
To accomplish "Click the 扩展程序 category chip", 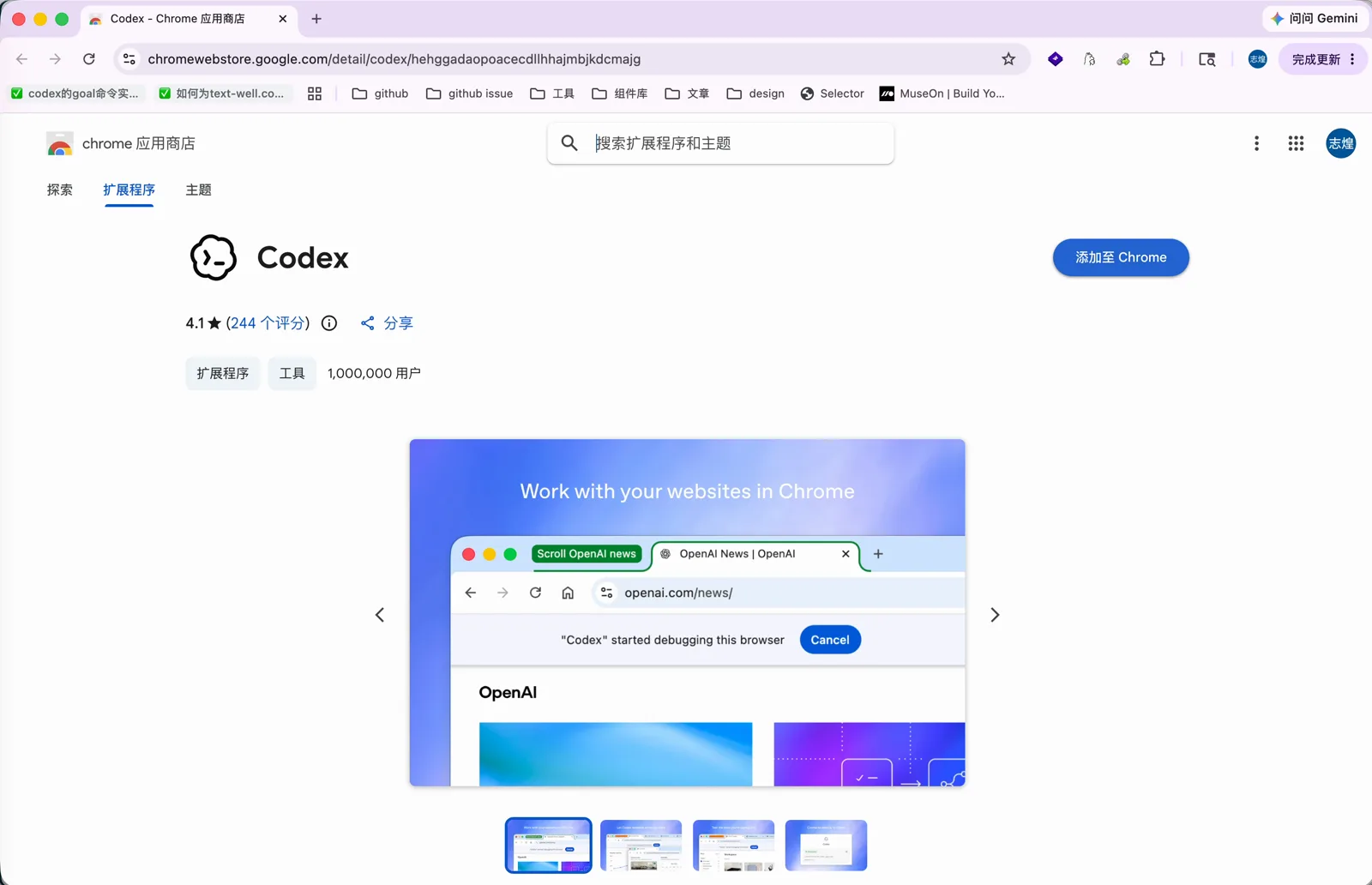I will click(223, 373).
